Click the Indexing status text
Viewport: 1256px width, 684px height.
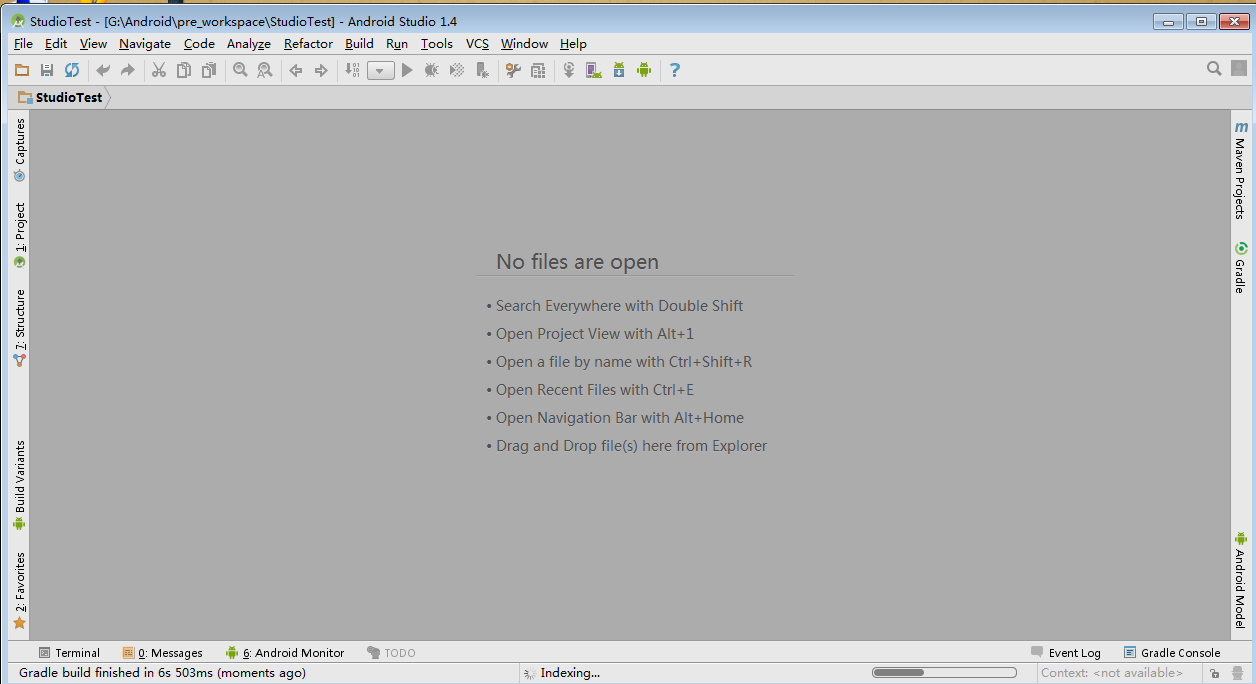tap(570, 673)
